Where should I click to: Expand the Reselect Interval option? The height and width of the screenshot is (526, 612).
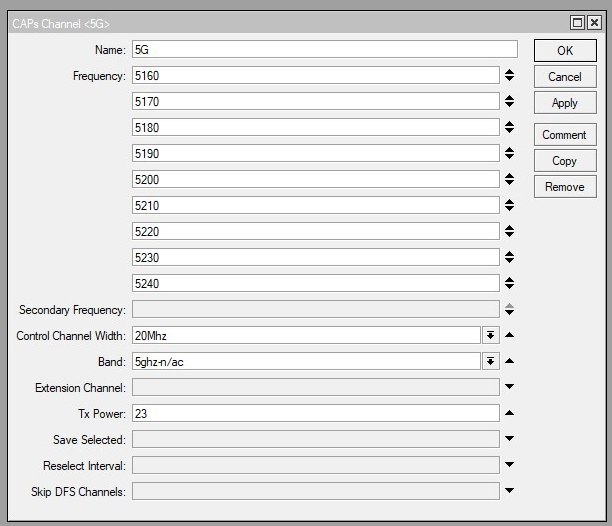(509, 465)
